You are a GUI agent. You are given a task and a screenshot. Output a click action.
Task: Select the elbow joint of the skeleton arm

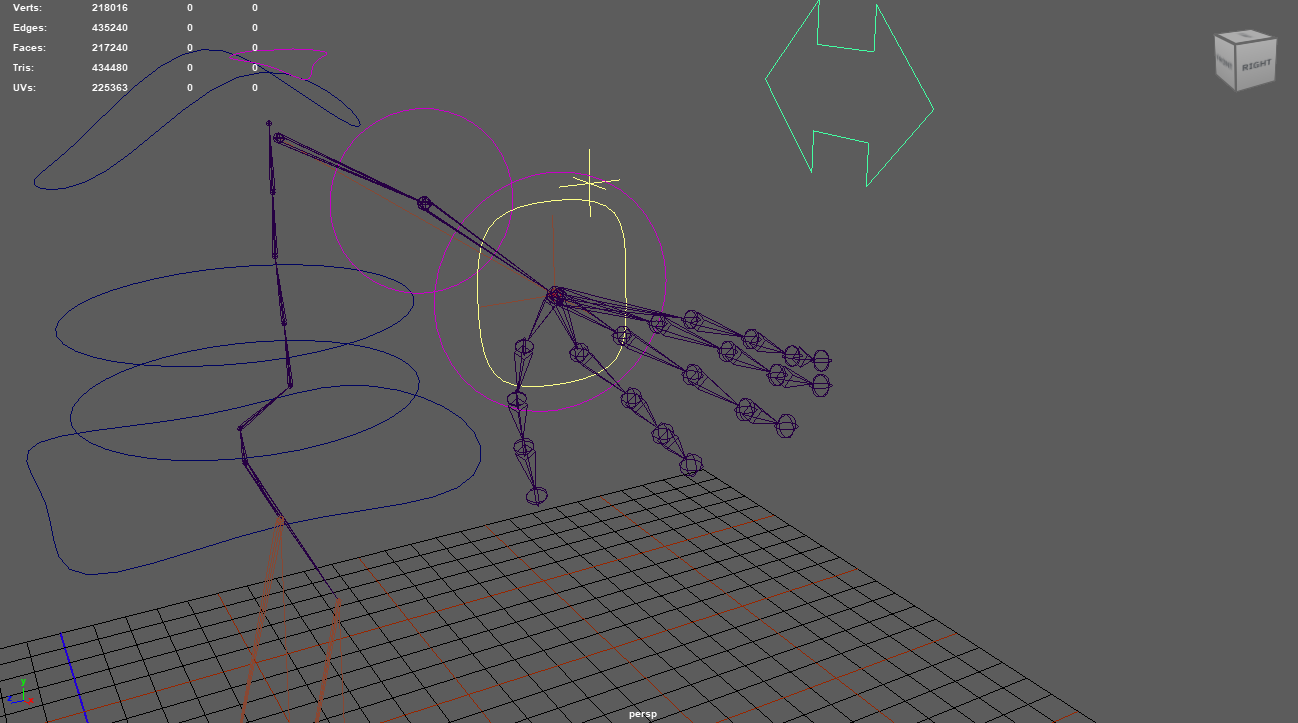coord(423,204)
